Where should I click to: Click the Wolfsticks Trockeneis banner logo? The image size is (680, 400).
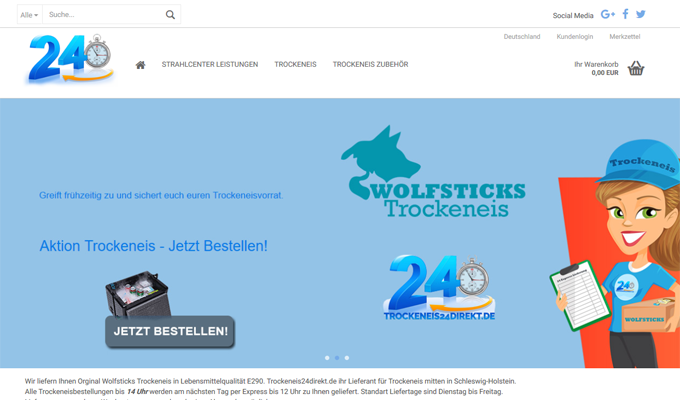point(433,172)
